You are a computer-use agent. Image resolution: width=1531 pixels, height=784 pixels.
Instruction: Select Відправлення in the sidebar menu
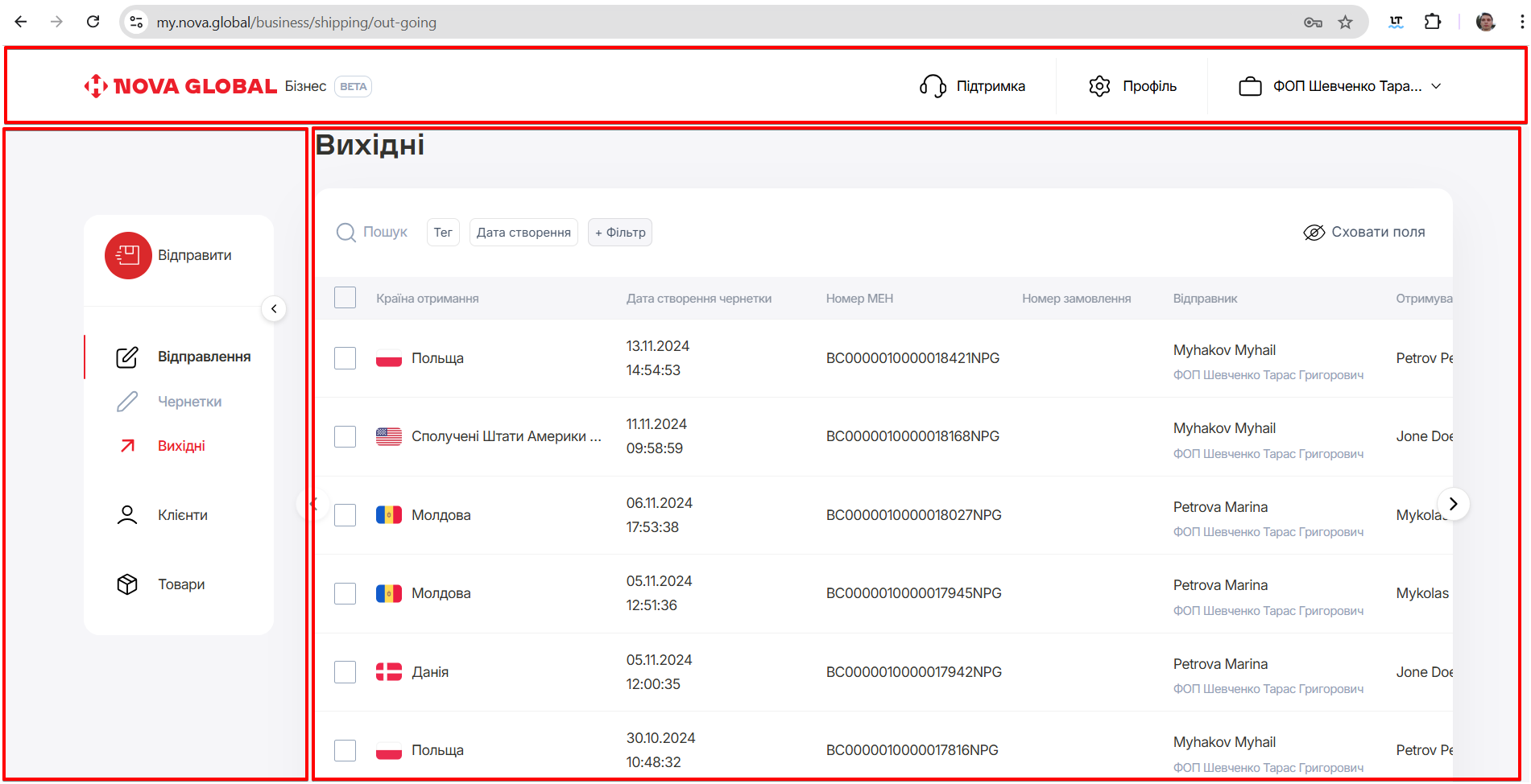coord(204,357)
